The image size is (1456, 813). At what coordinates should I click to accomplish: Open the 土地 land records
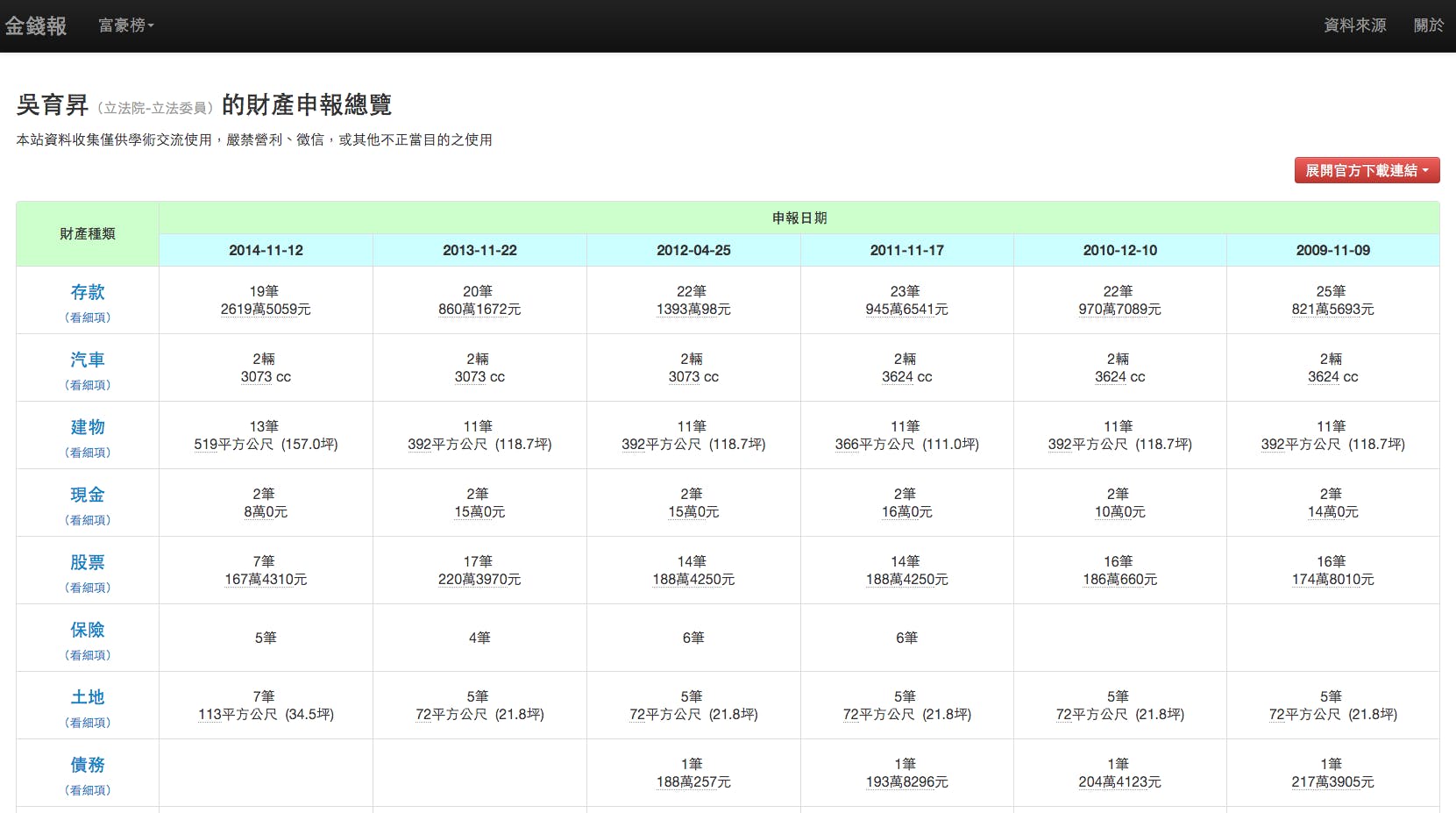tap(87, 697)
